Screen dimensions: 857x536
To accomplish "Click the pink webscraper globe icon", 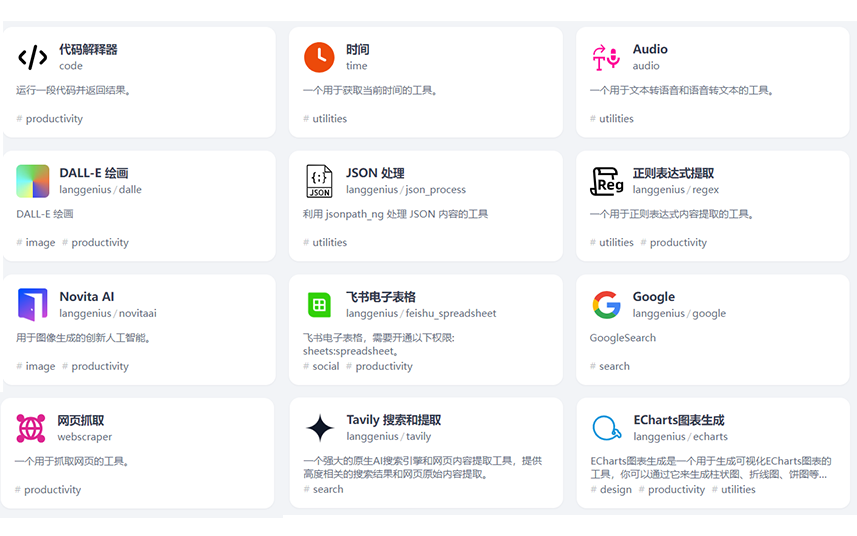I will click(31, 428).
